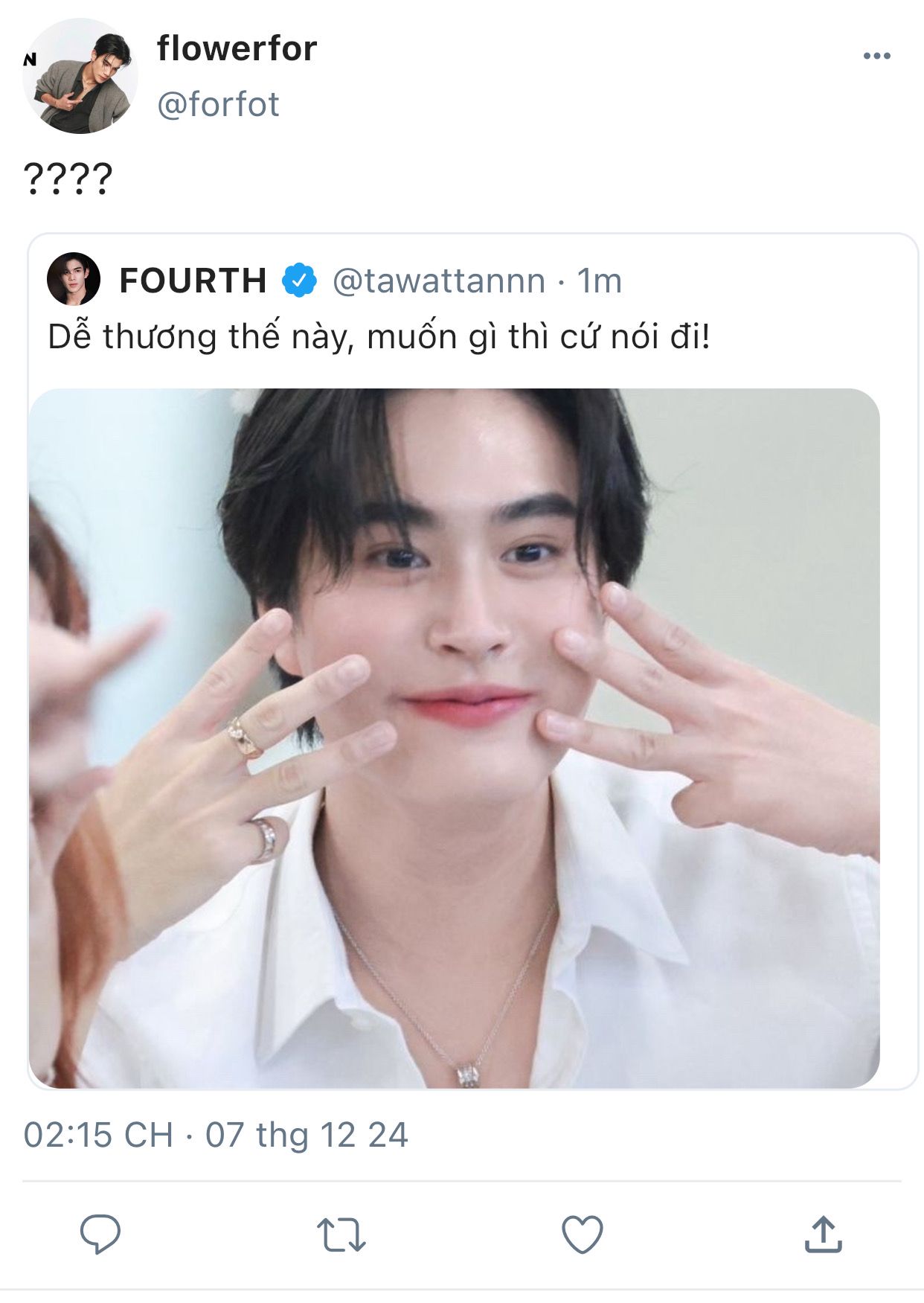Like the tweet with the heart icon
This screenshot has width=924, height=1303.
click(x=582, y=1234)
